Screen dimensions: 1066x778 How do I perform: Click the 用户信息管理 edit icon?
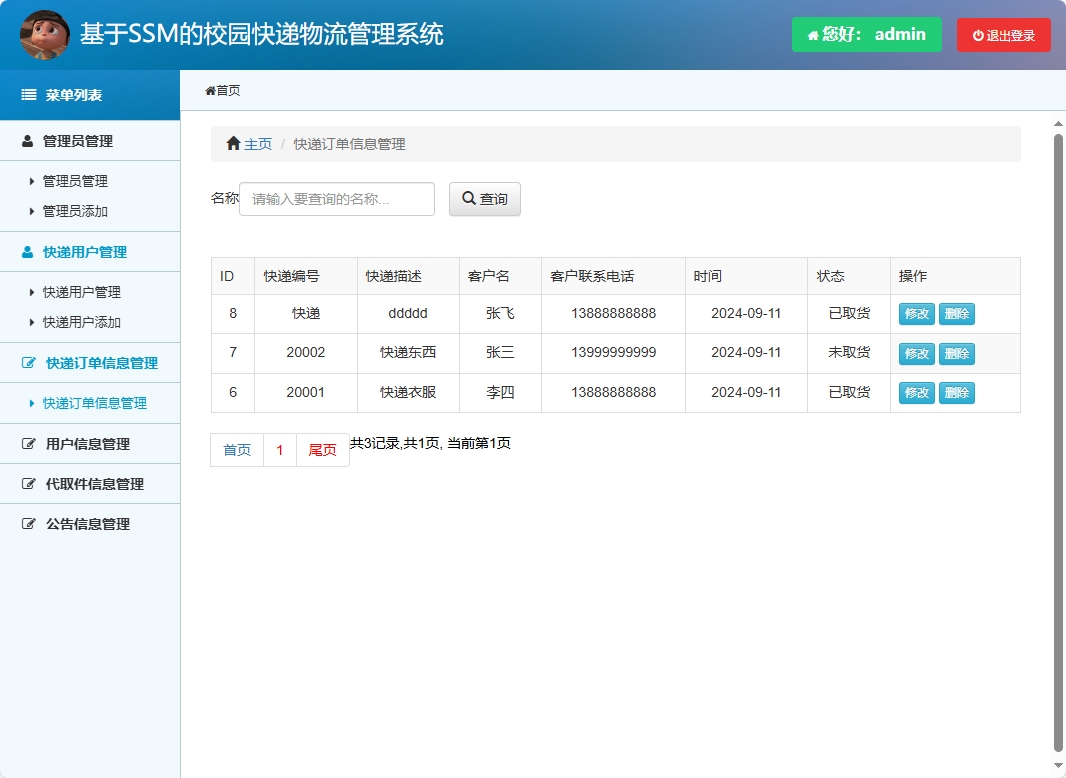click(x=27, y=443)
